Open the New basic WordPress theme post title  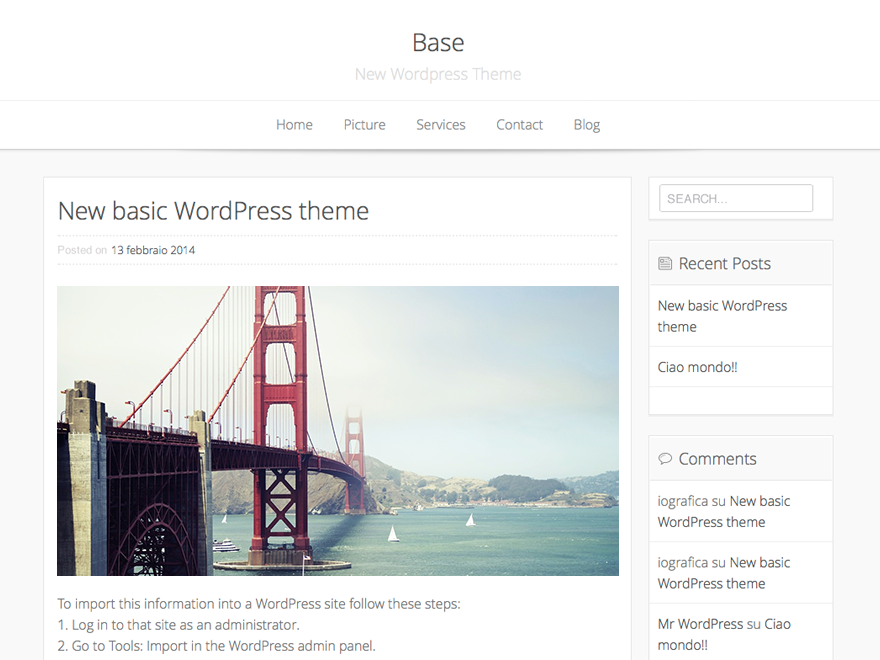point(213,211)
